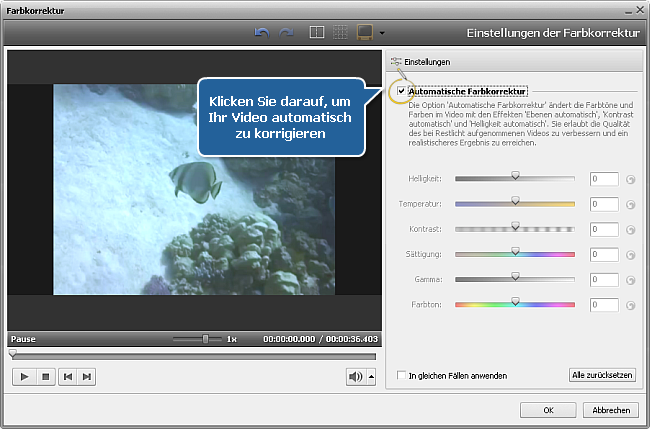The height and width of the screenshot is (429, 650).
Task: Select the split view icon
Action: point(317,33)
